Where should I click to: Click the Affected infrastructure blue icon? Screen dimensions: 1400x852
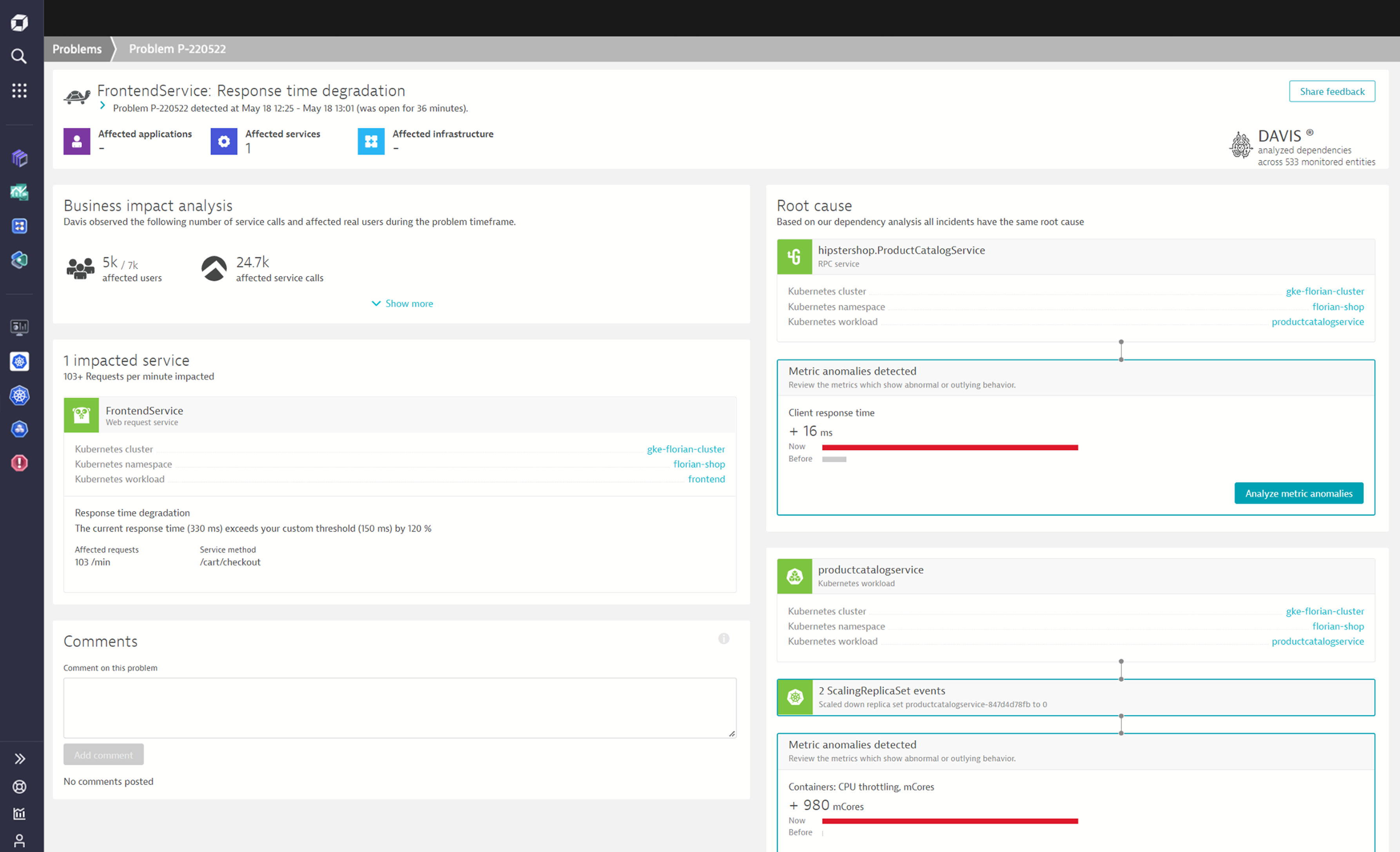point(371,141)
